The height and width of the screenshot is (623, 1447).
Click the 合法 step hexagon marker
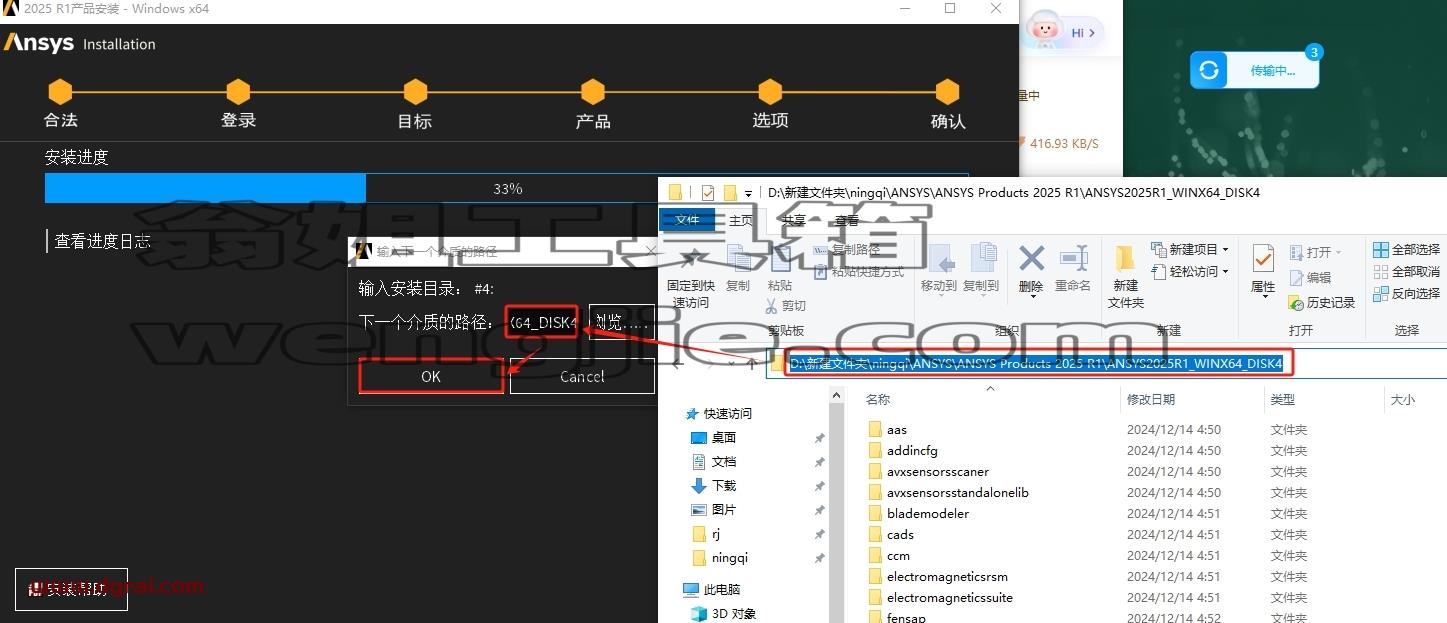click(61, 92)
